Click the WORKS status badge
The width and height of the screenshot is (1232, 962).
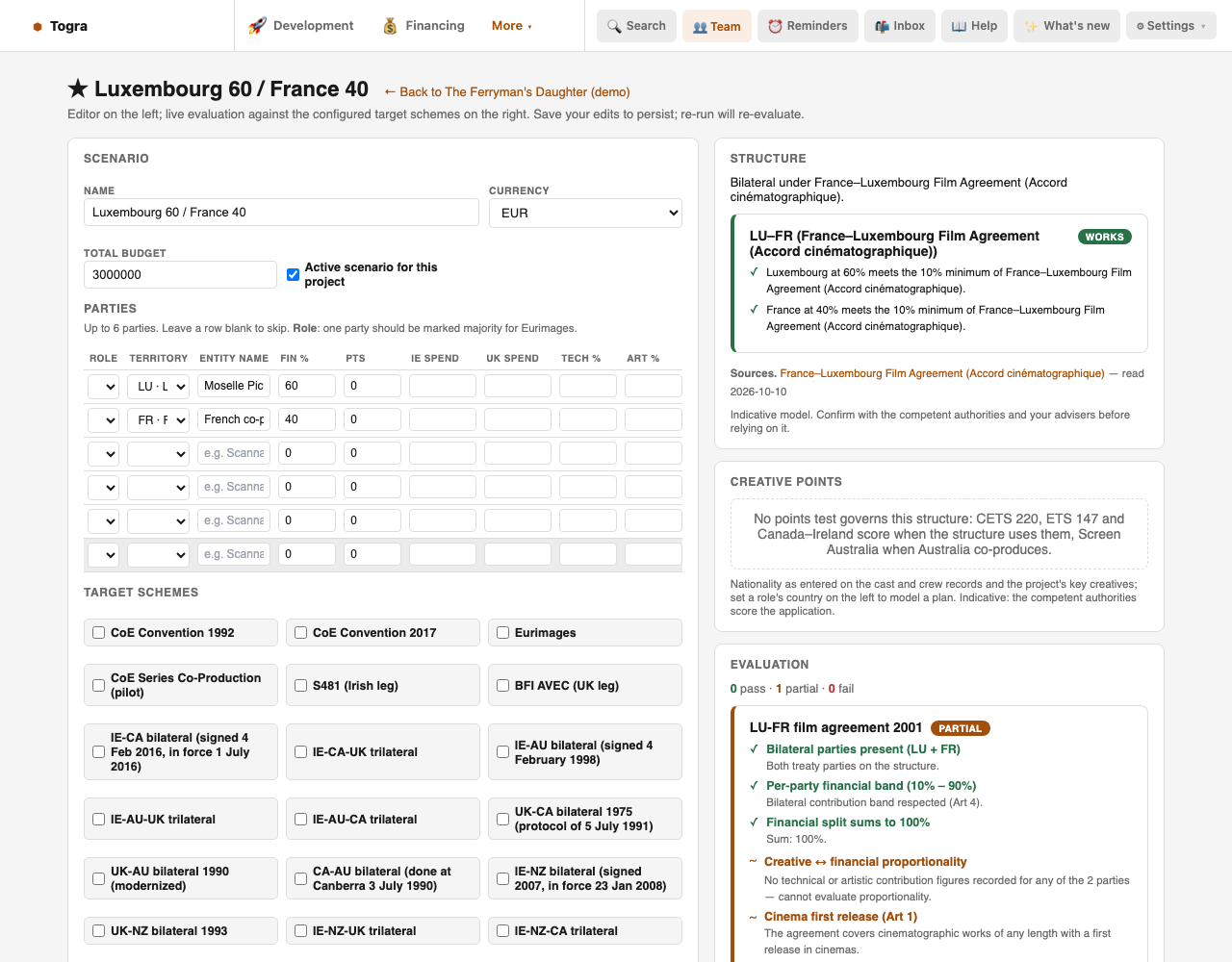pos(1104,237)
